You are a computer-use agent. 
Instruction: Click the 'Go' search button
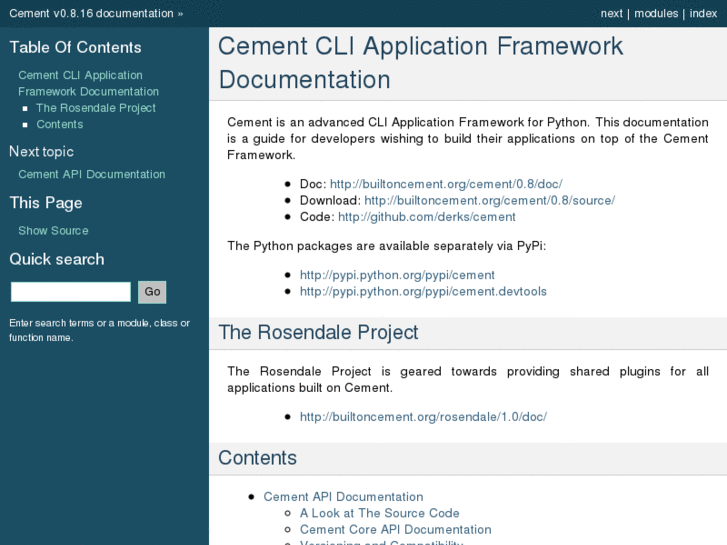152,292
